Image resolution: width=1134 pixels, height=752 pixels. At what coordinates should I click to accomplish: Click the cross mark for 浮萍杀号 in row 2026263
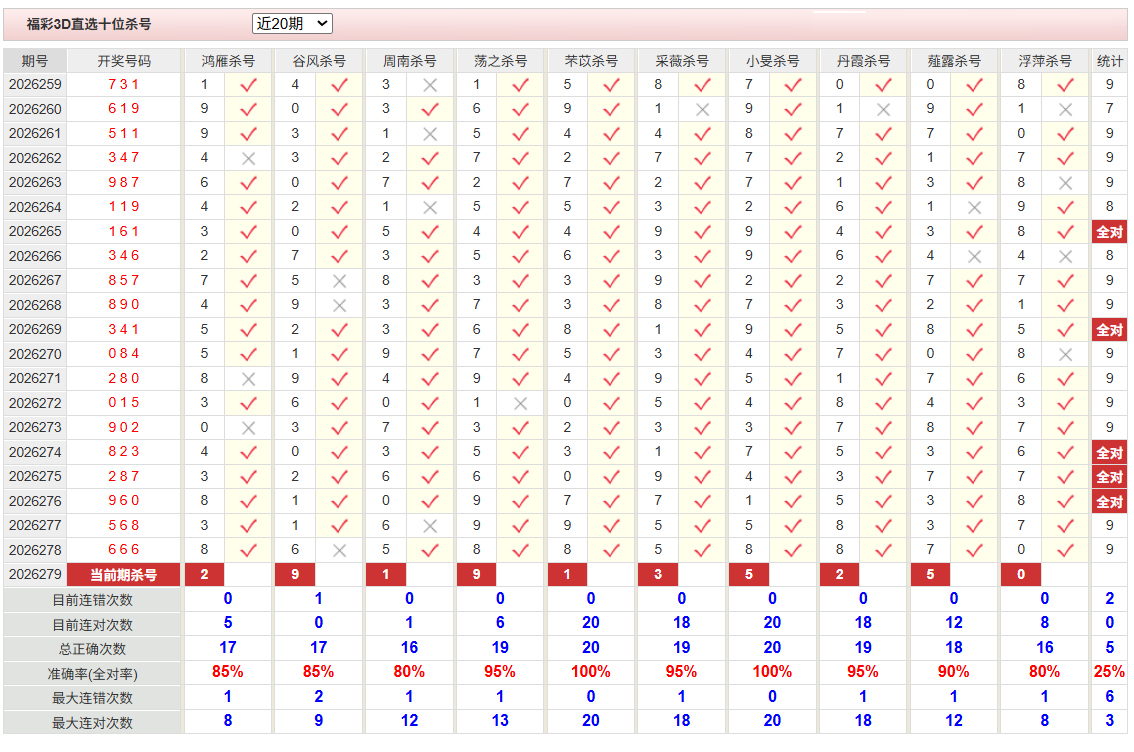[1065, 183]
